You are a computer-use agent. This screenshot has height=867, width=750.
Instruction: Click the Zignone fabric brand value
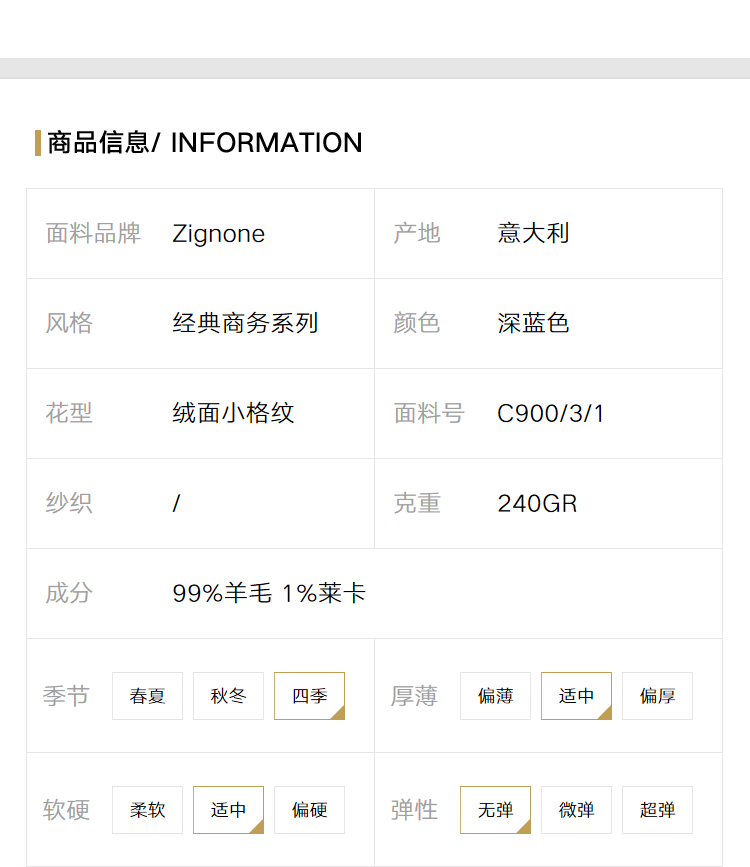pos(218,234)
